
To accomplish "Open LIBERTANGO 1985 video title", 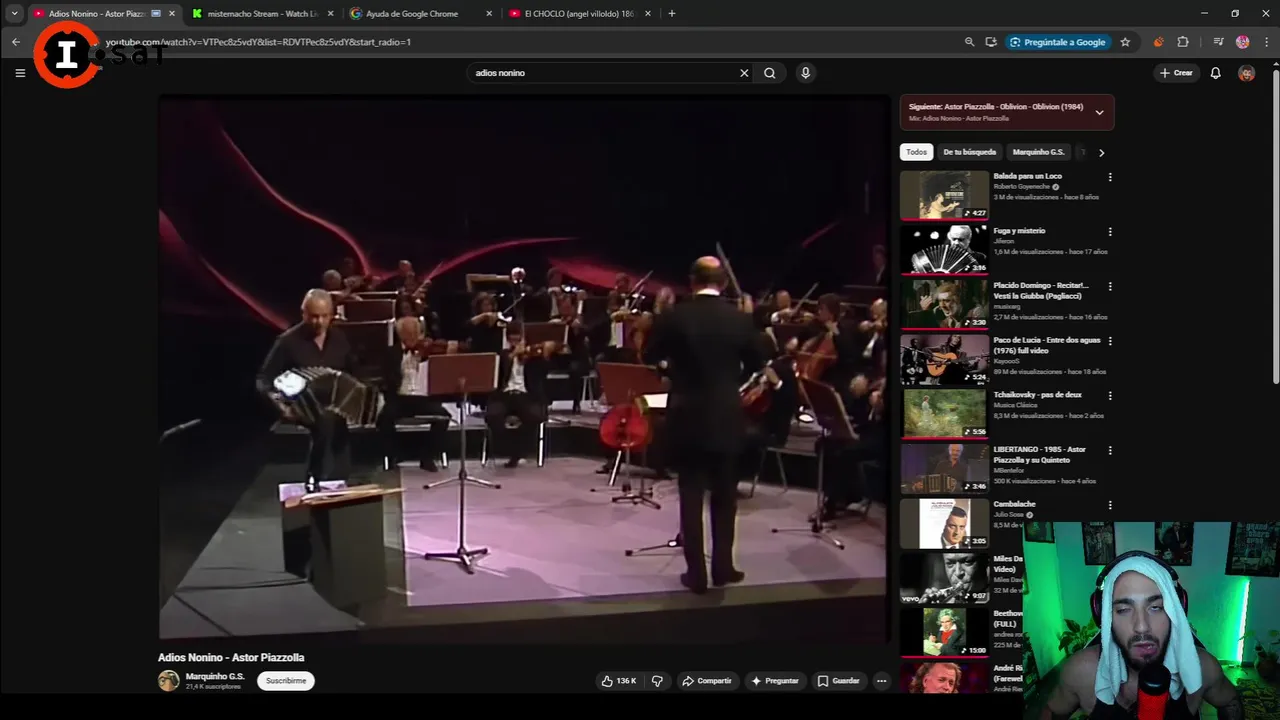I will (1040, 454).
